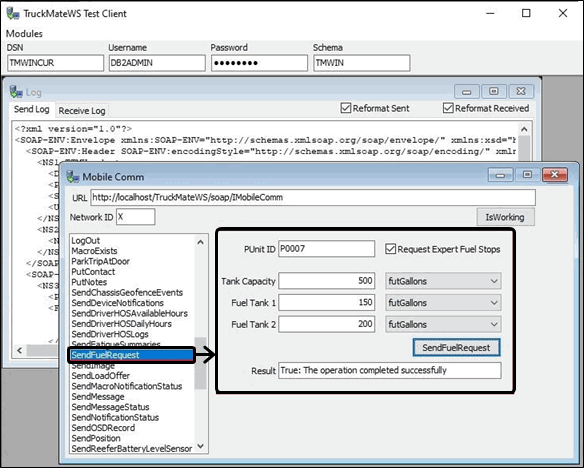Click the method list scrollbar down arrow
This screenshot has height=468, width=584.
(x=201, y=446)
